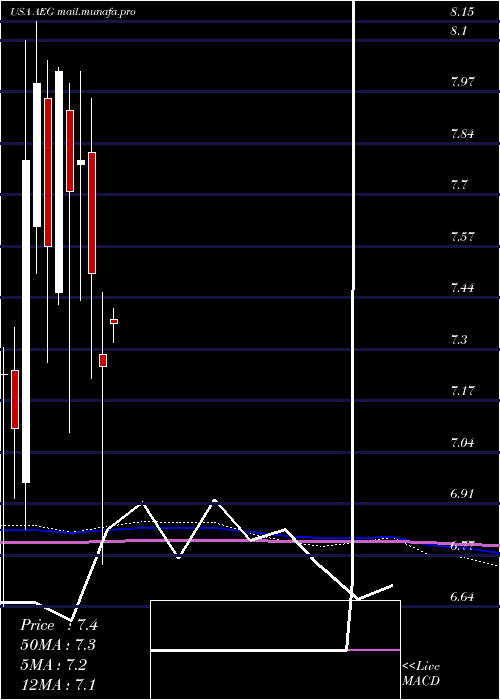This screenshot has width=500, height=700.
Task: Click the '<<Live MACD' label
Action: (421, 674)
